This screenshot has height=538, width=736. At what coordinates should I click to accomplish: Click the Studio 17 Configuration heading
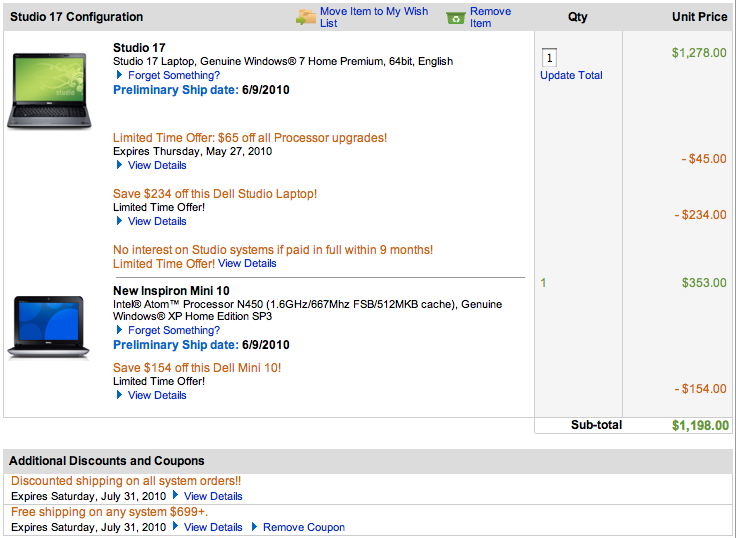pos(77,17)
